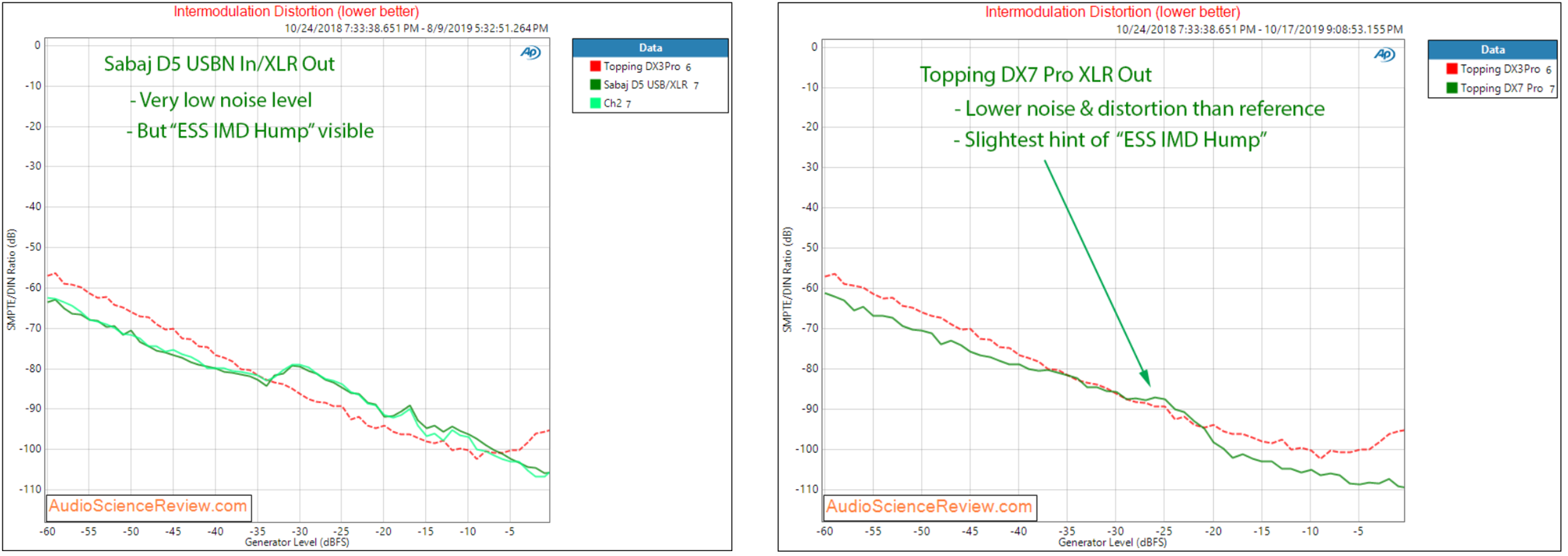1568x556 pixels.
Task: Select red Topping DX3Pro swatch in right legend
Action: click(1452, 69)
